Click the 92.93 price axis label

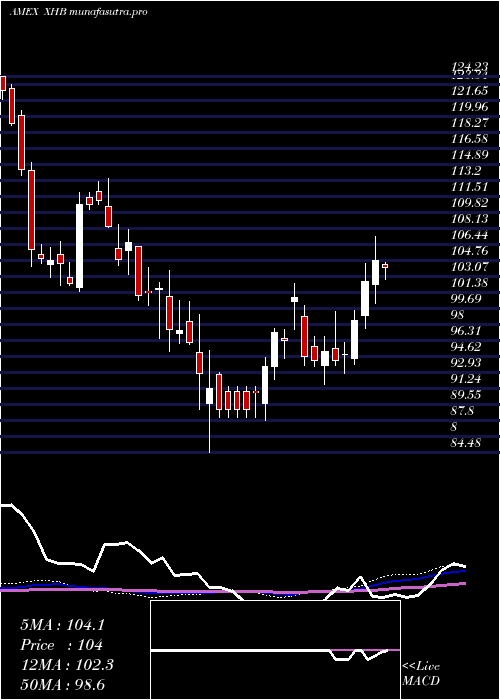point(467,362)
